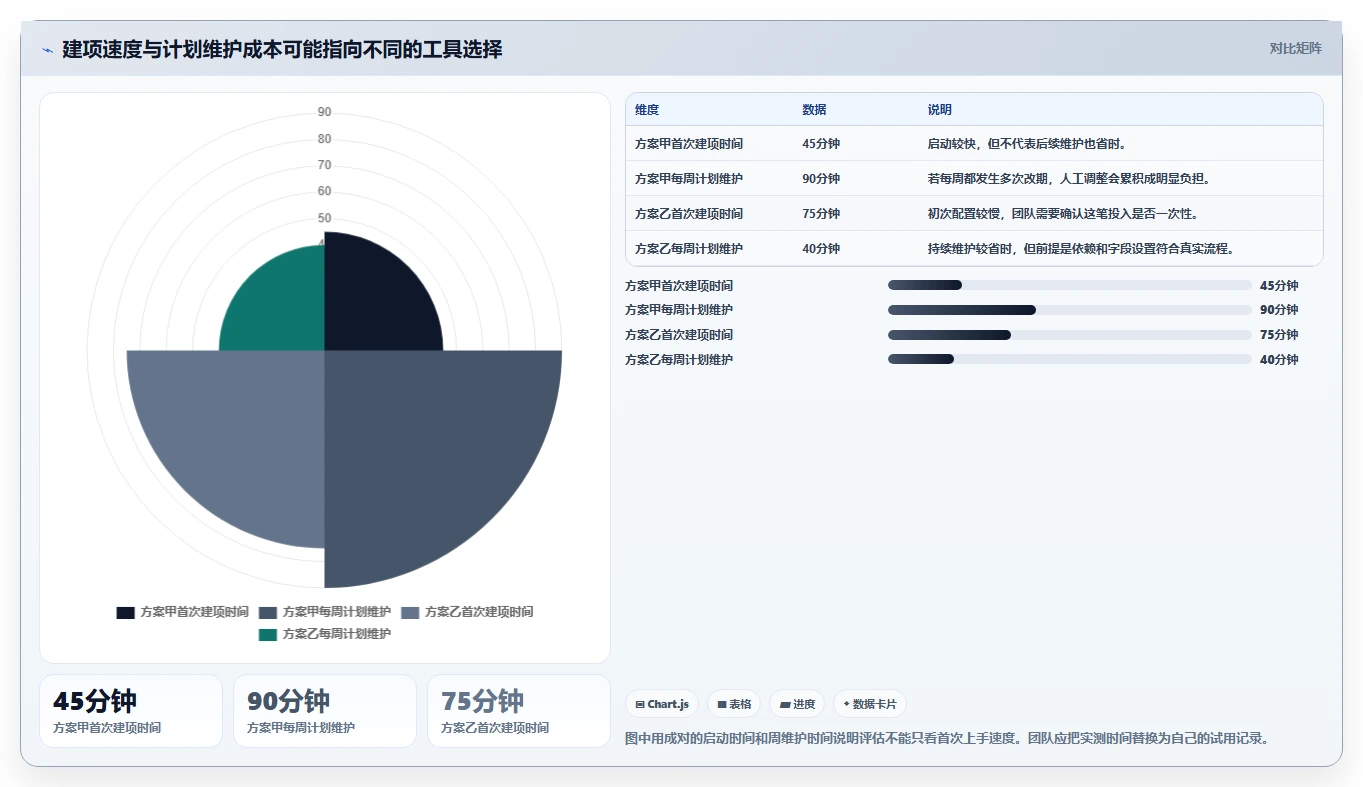Toggle legend swatch for 方案甲首次建项时间
Image resolution: width=1363 pixels, height=787 pixels.
click(x=125, y=612)
